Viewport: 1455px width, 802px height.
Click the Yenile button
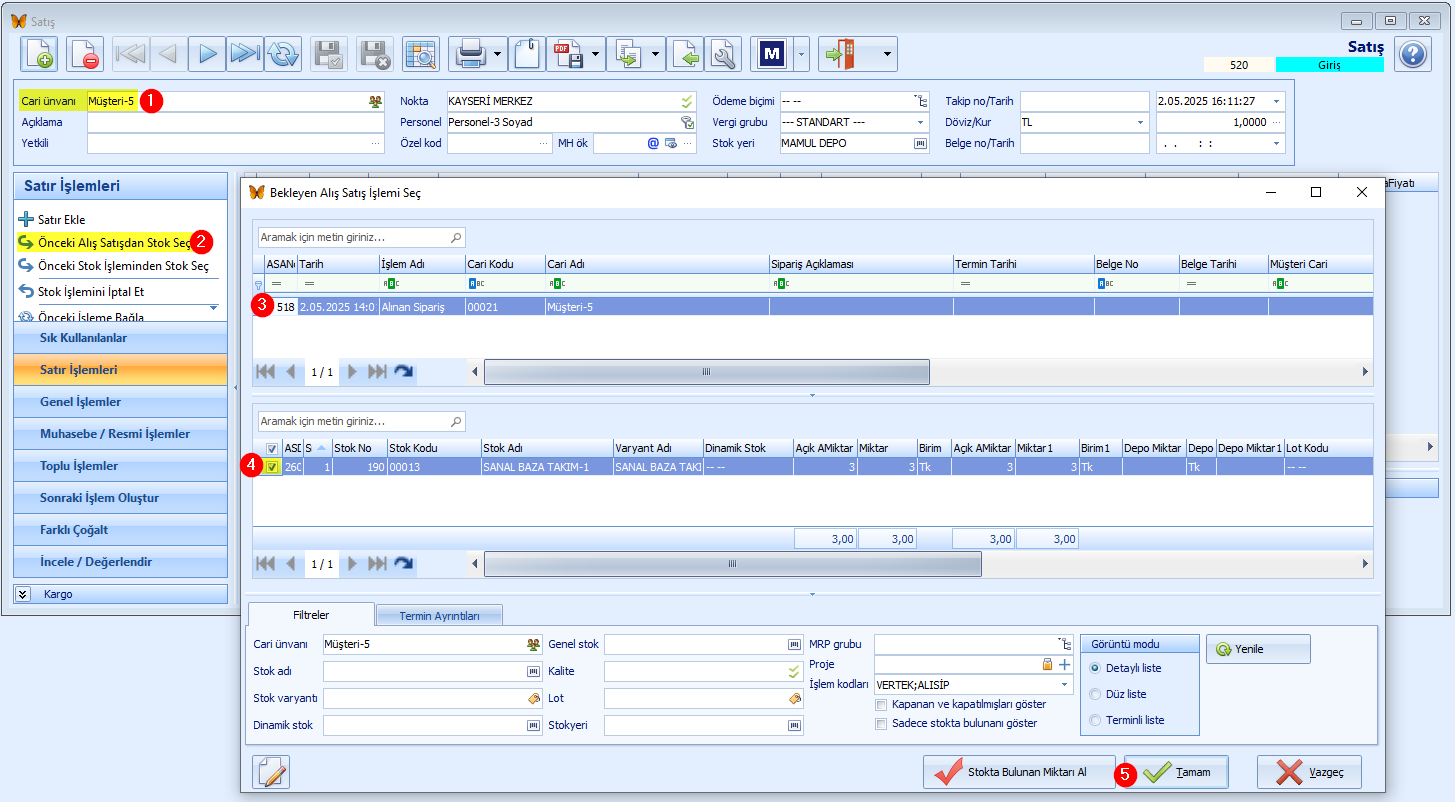click(1258, 649)
